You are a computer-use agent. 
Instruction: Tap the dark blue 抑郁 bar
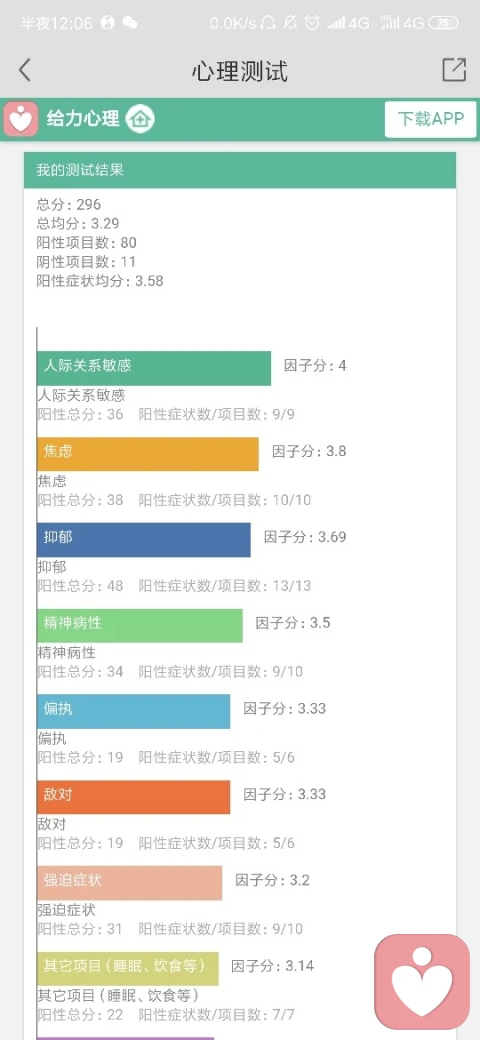[x=144, y=540]
